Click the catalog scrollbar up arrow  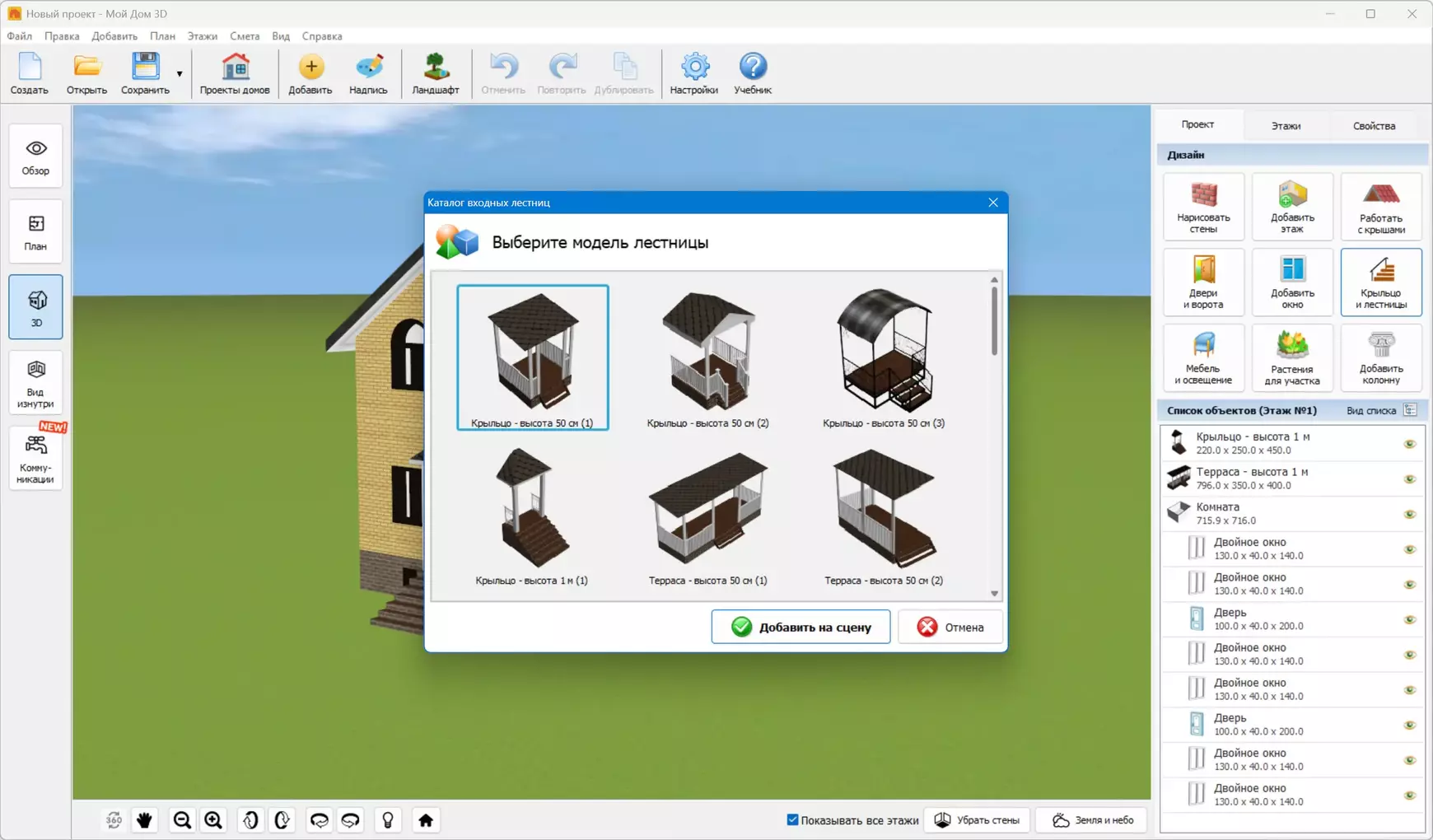pos(994,280)
